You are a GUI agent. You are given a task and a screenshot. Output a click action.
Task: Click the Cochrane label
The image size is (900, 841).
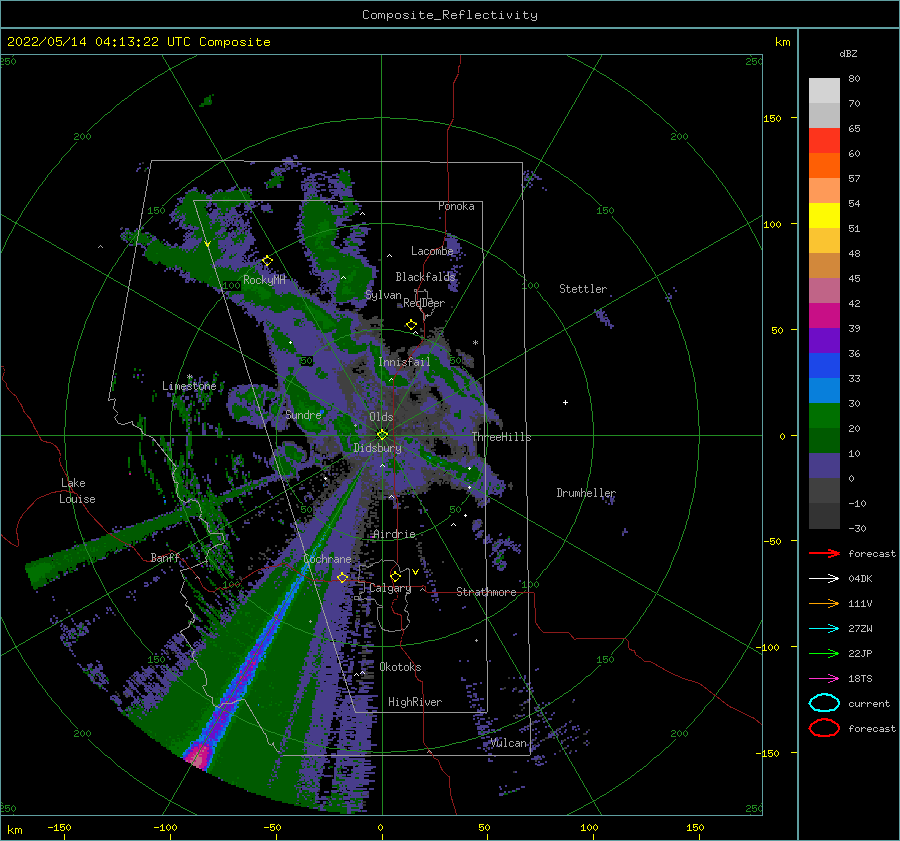tap(327, 559)
